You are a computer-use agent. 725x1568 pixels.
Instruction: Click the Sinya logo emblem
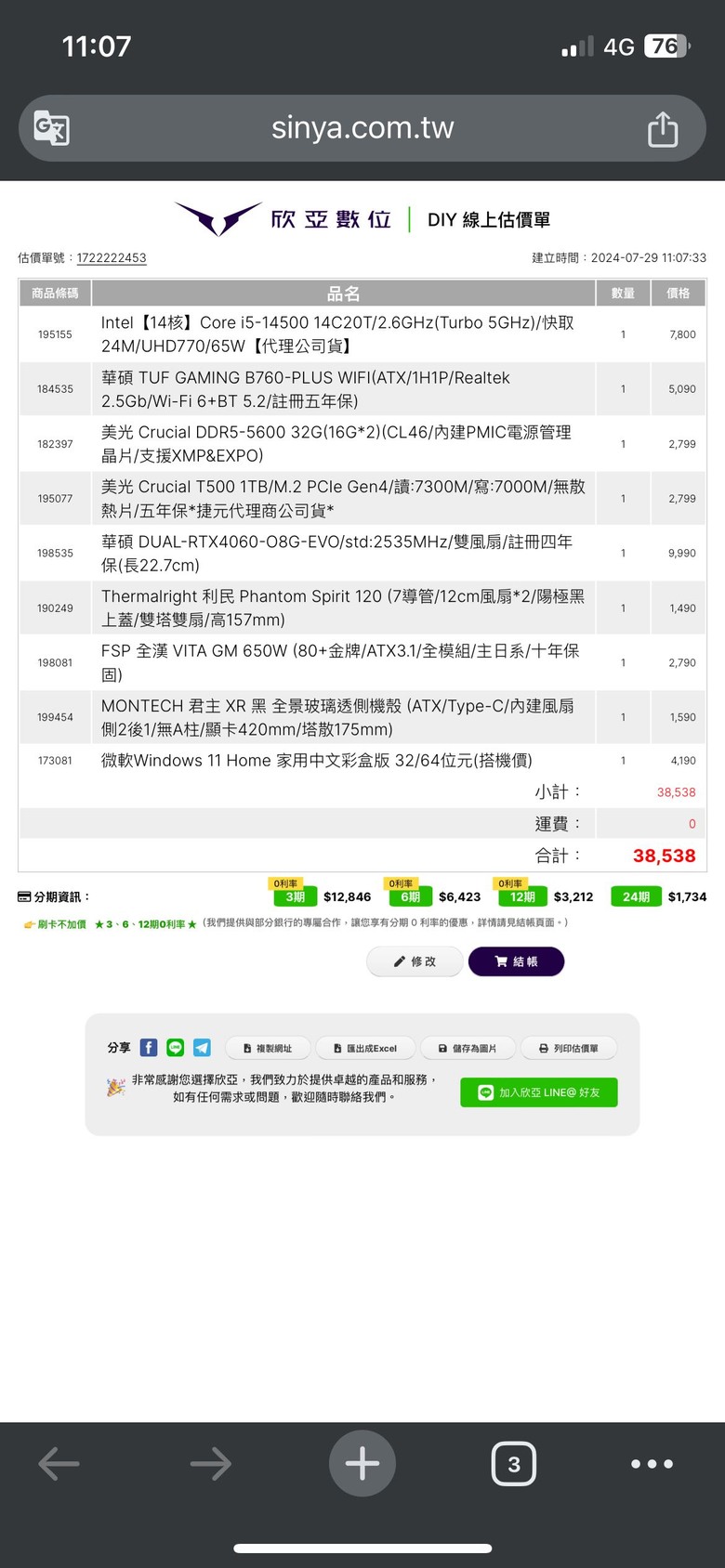(218, 219)
